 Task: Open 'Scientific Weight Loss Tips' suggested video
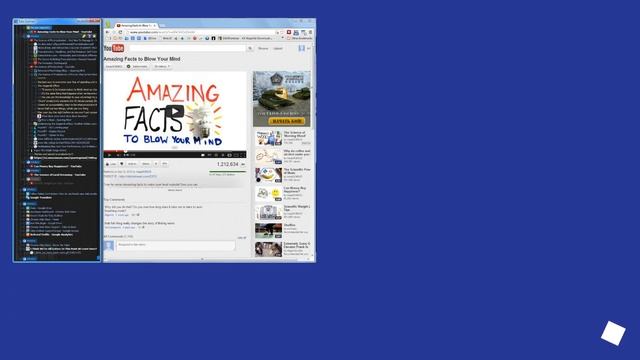283,212
